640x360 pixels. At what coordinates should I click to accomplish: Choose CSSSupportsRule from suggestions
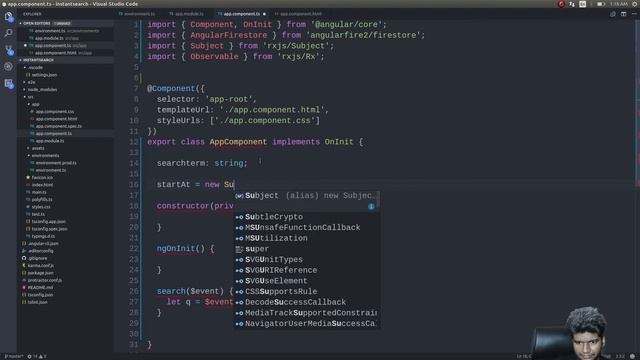(x=306, y=292)
